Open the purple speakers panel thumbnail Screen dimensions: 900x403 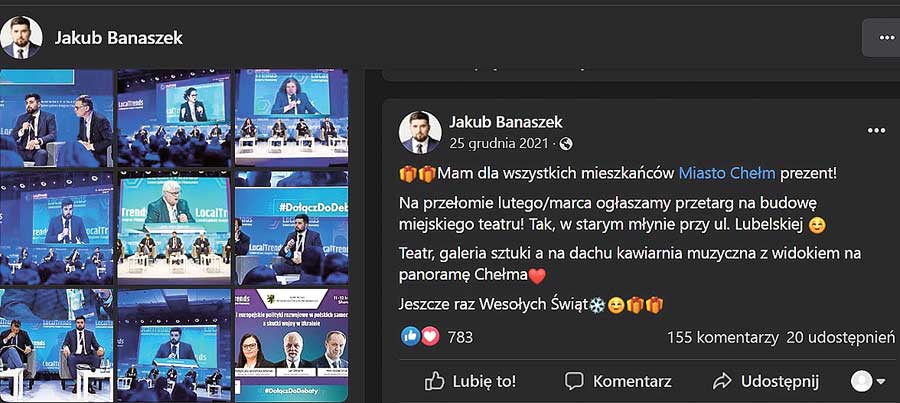coord(291,345)
